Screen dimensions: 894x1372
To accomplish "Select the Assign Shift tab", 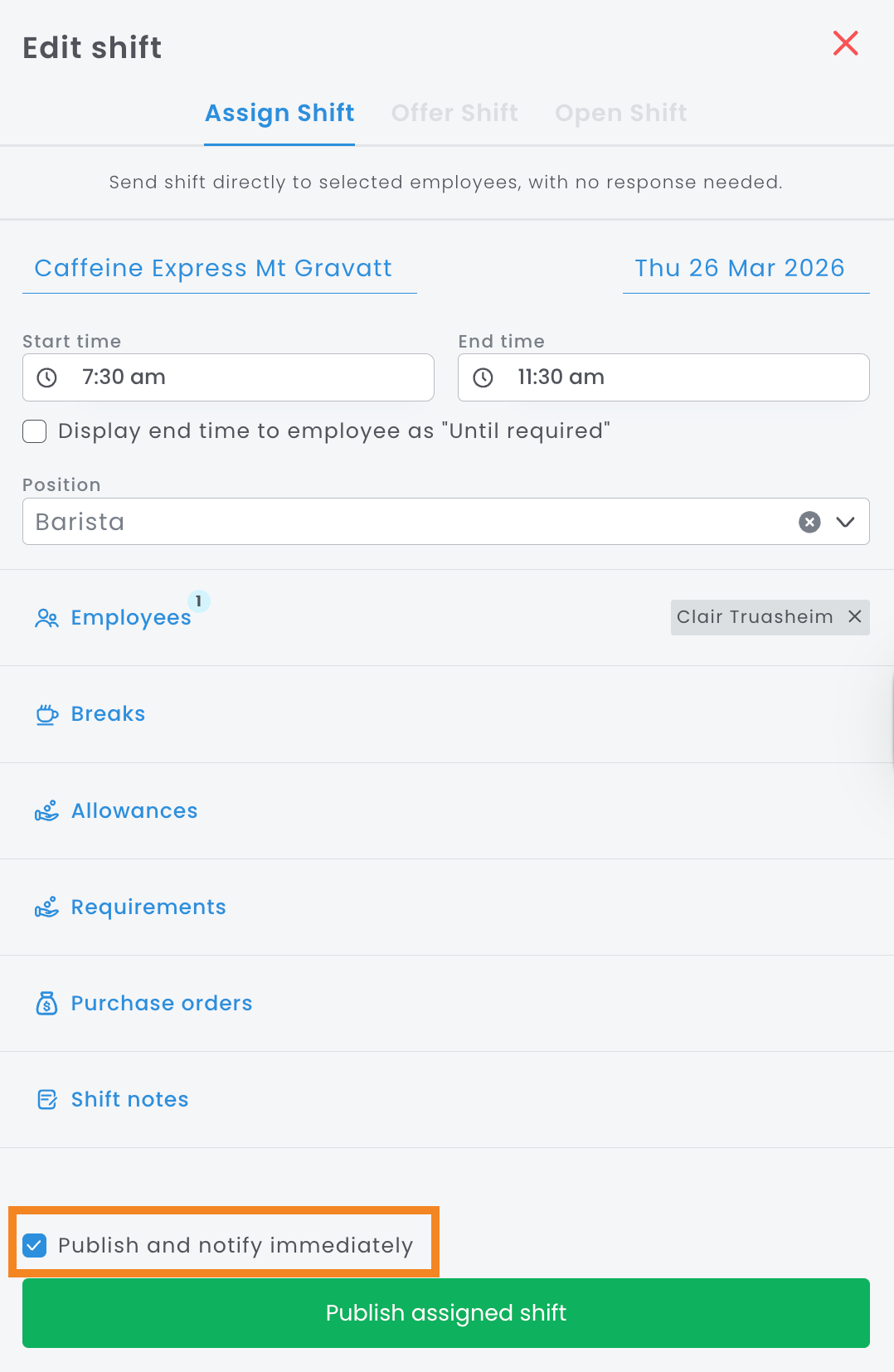I will pos(279,113).
